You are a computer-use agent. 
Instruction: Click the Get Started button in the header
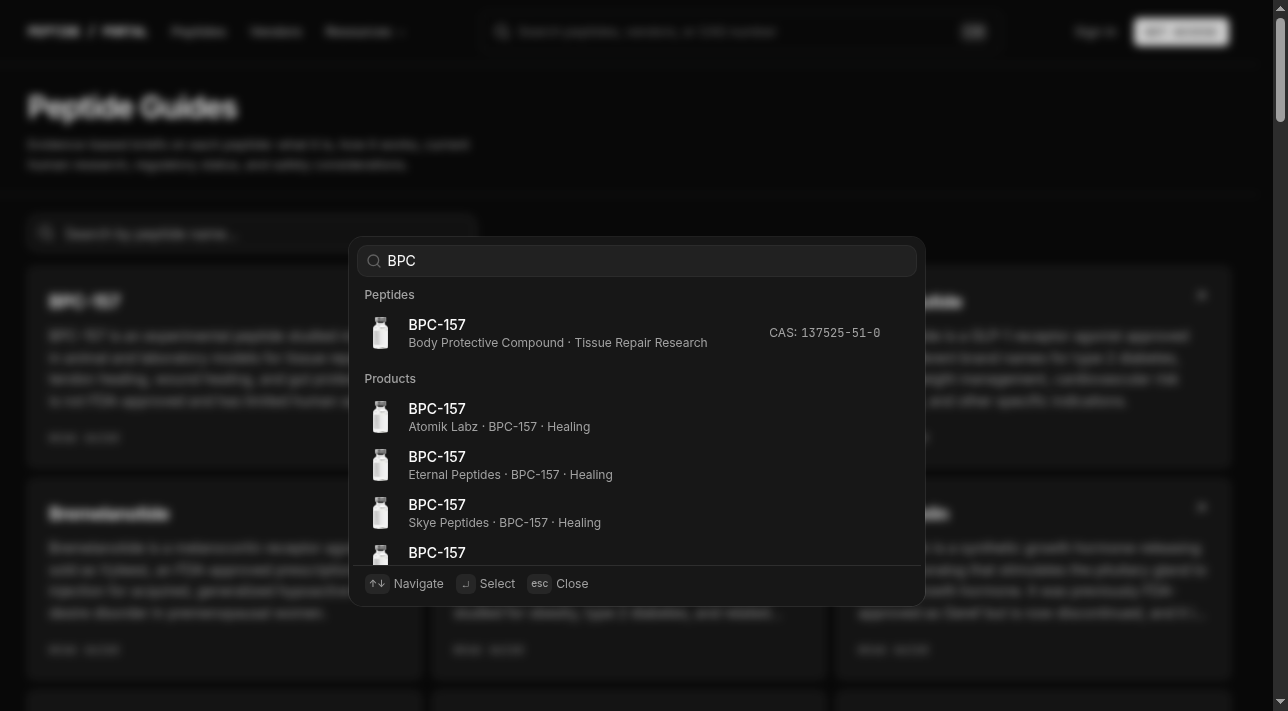tap(1181, 32)
